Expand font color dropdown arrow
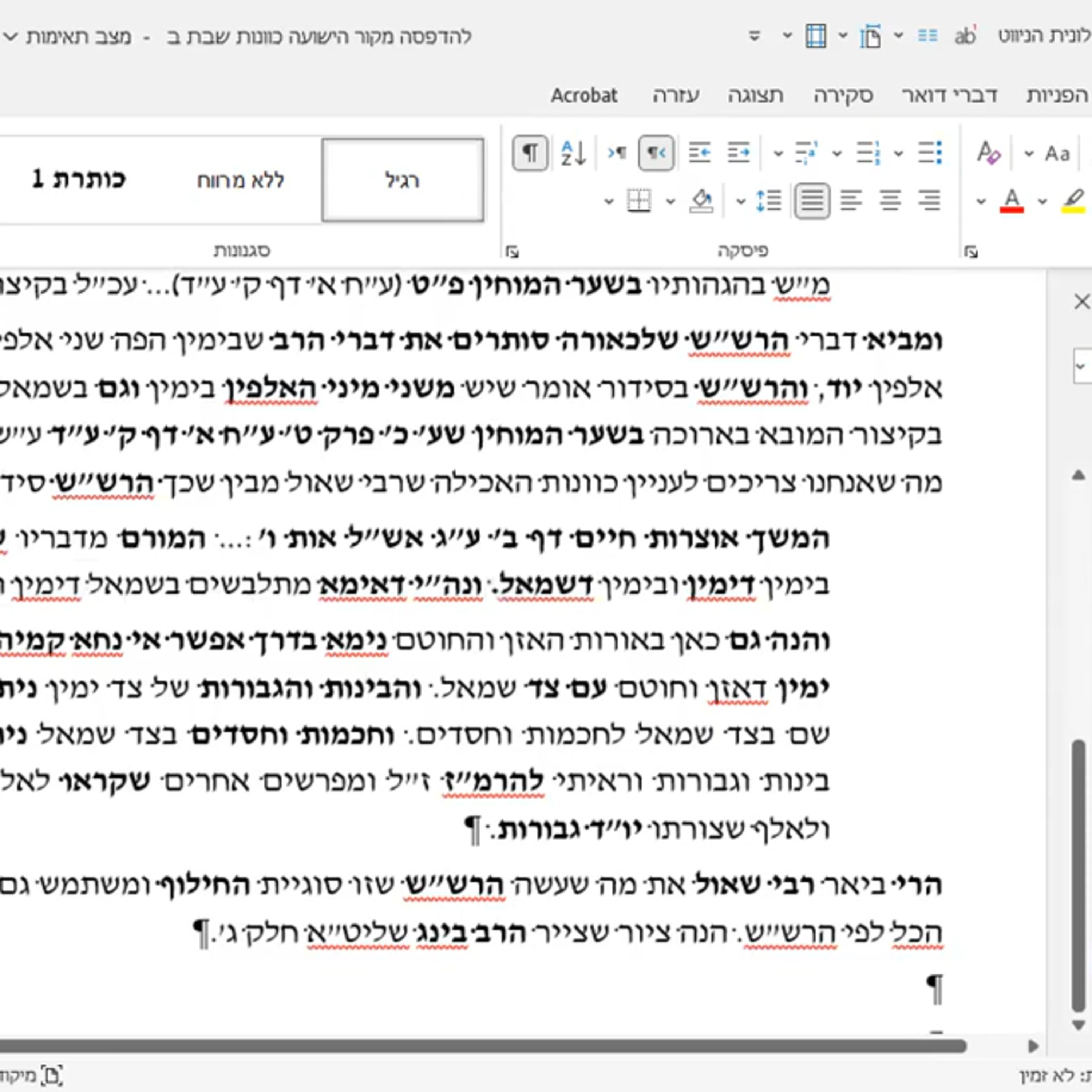Screen dimensions: 1092x1092 pyautogui.click(x=981, y=201)
